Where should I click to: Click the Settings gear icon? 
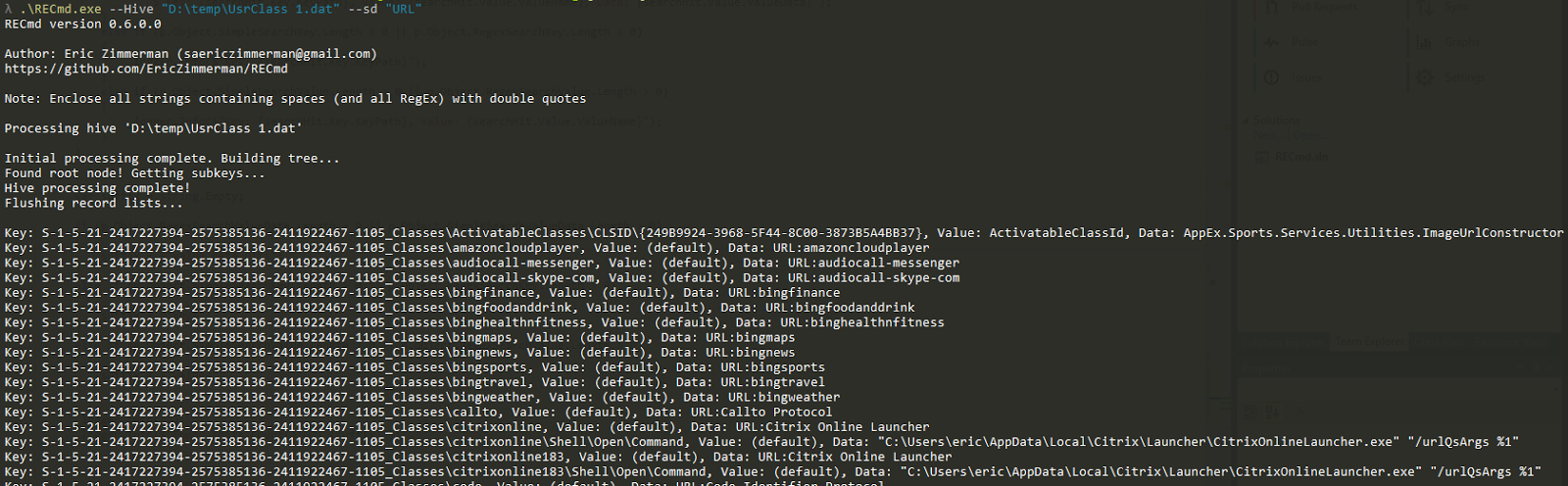1425,77
